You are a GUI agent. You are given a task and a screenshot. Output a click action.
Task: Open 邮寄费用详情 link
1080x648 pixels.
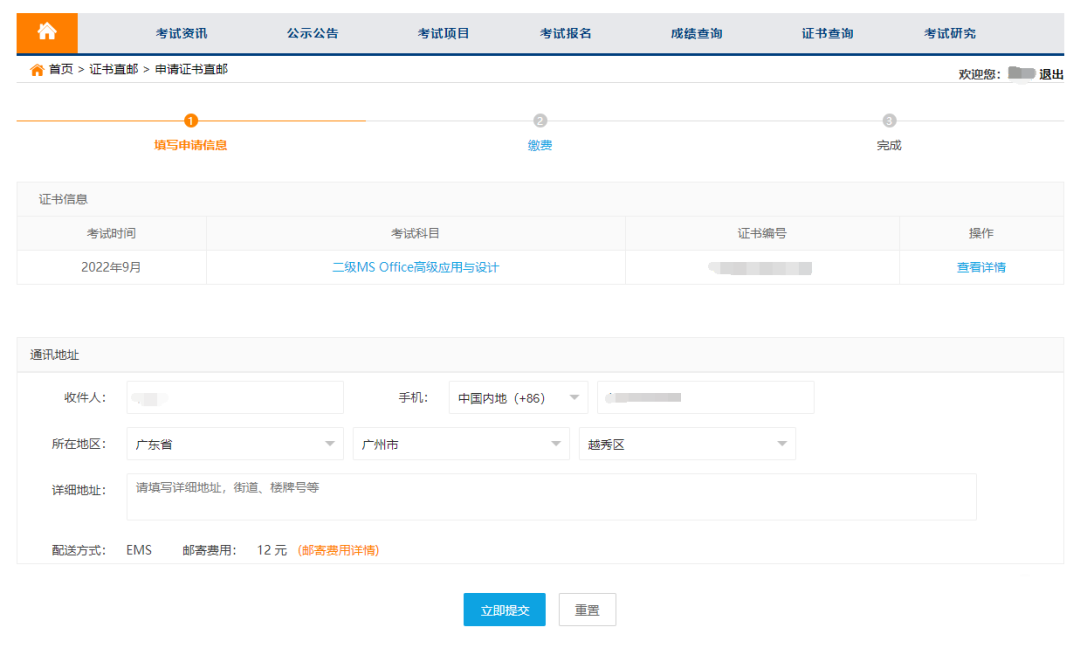[x=338, y=550]
